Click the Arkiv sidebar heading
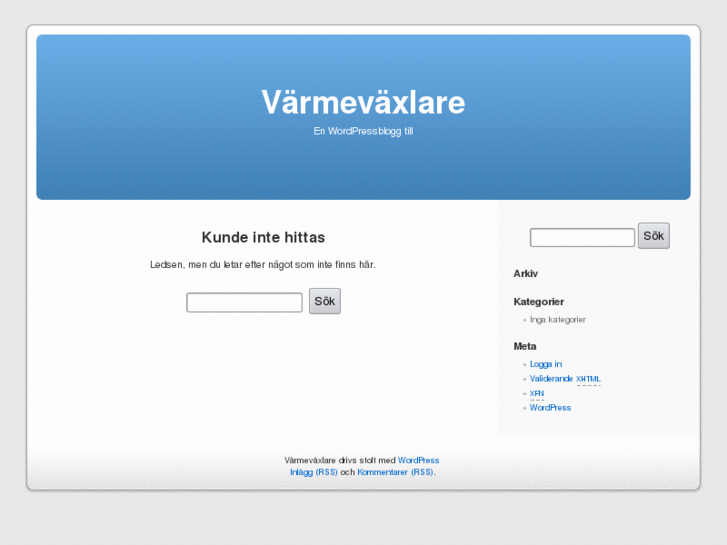The image size is (727, 545). point(525,274)
